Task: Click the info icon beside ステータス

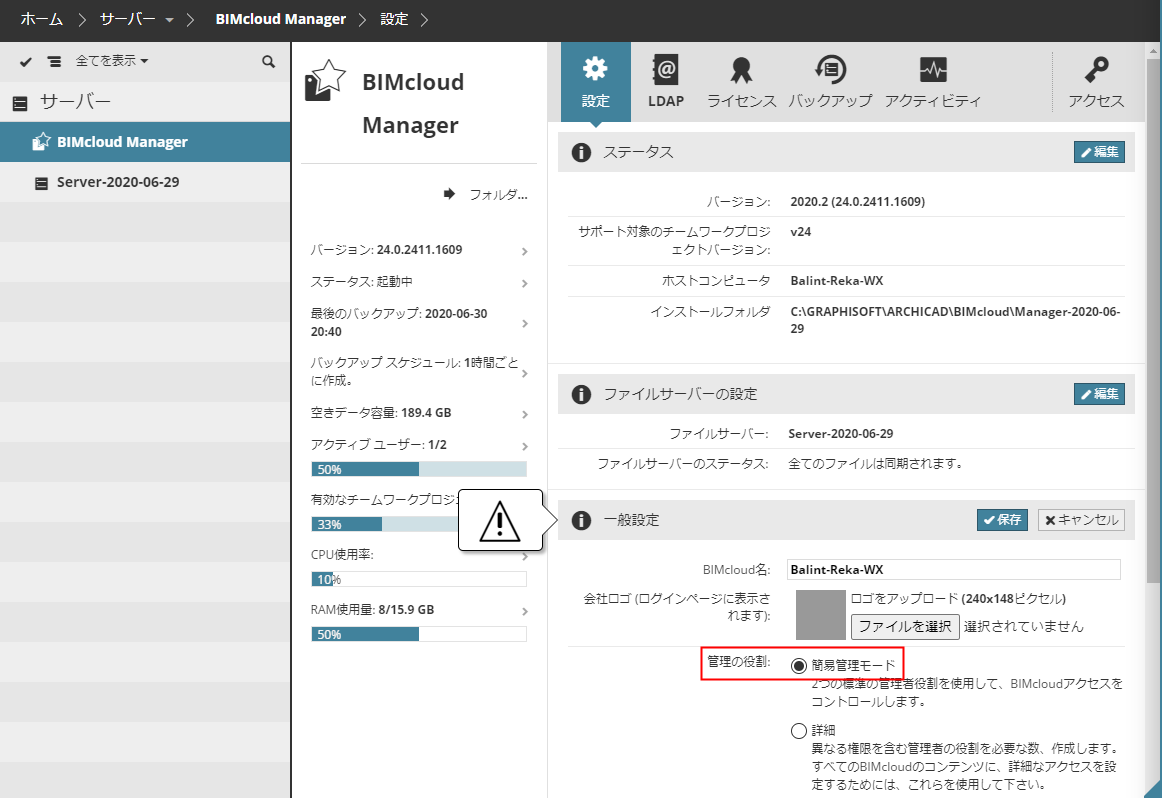Action: pos(581,153)
